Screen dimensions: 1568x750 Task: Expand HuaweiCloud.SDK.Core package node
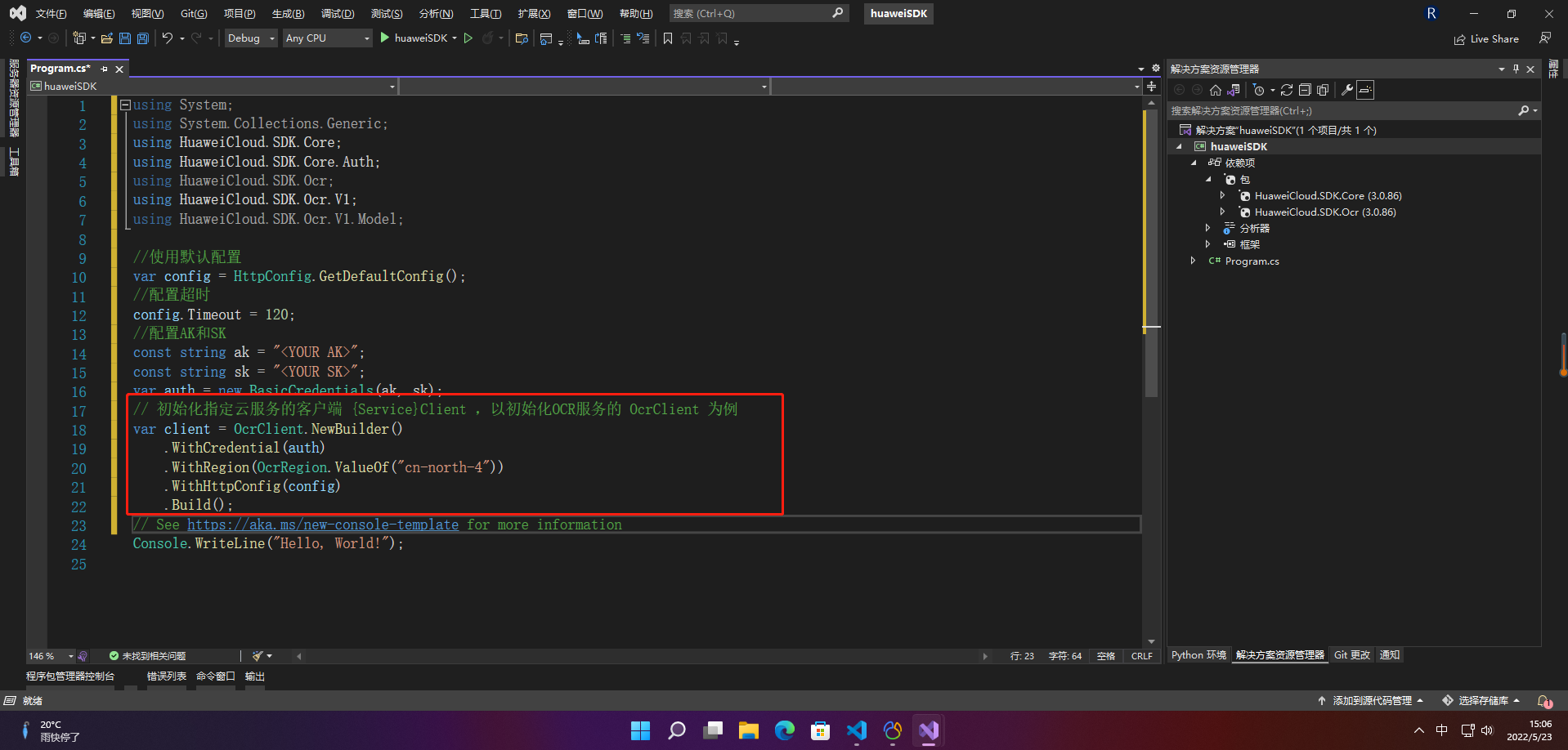1223,195
